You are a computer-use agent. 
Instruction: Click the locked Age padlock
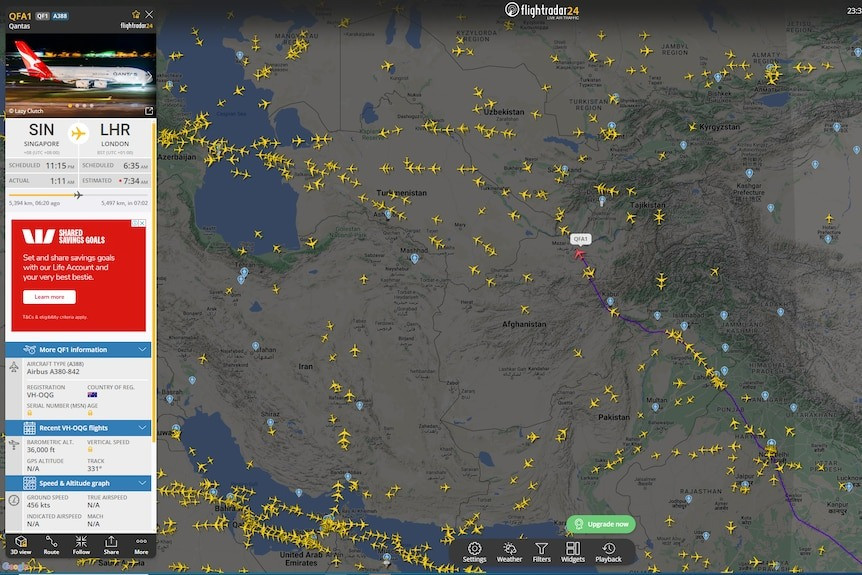(x=90, y=412)
